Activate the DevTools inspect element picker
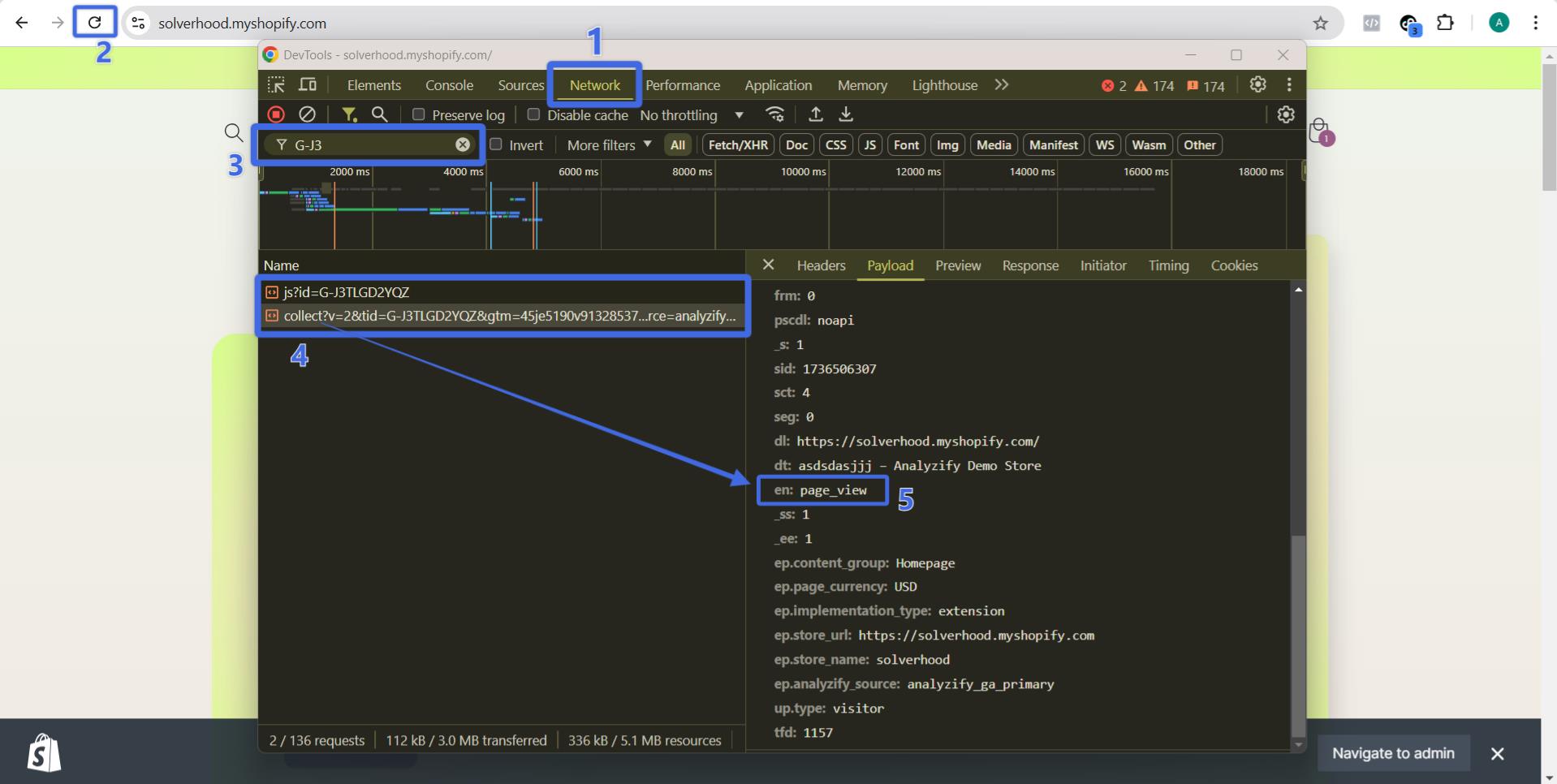This screenshot has width=1557, height=784. (x=276, y=84)
